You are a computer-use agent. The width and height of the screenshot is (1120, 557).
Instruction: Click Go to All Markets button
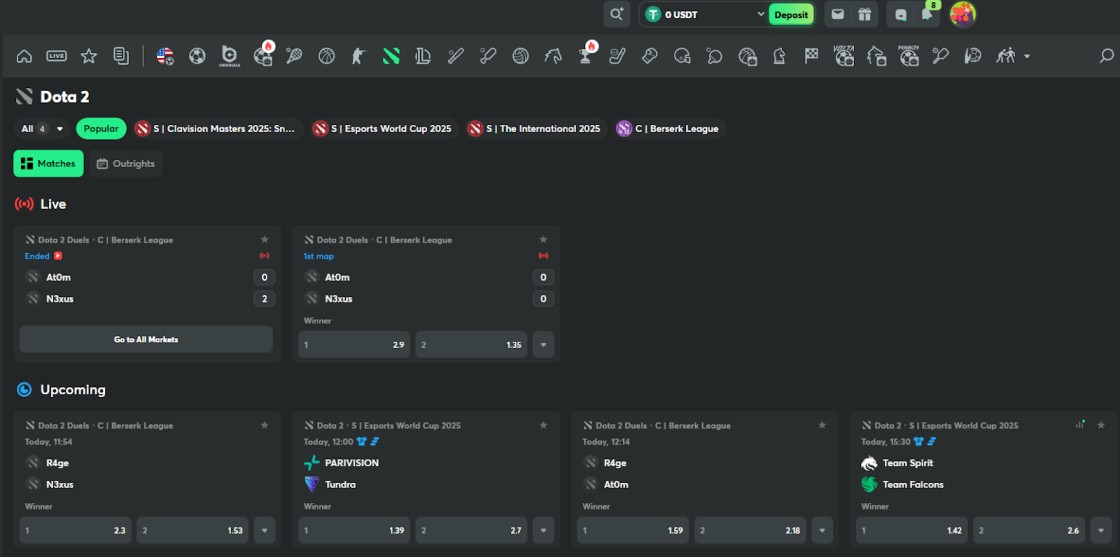[x=146, y=339]
